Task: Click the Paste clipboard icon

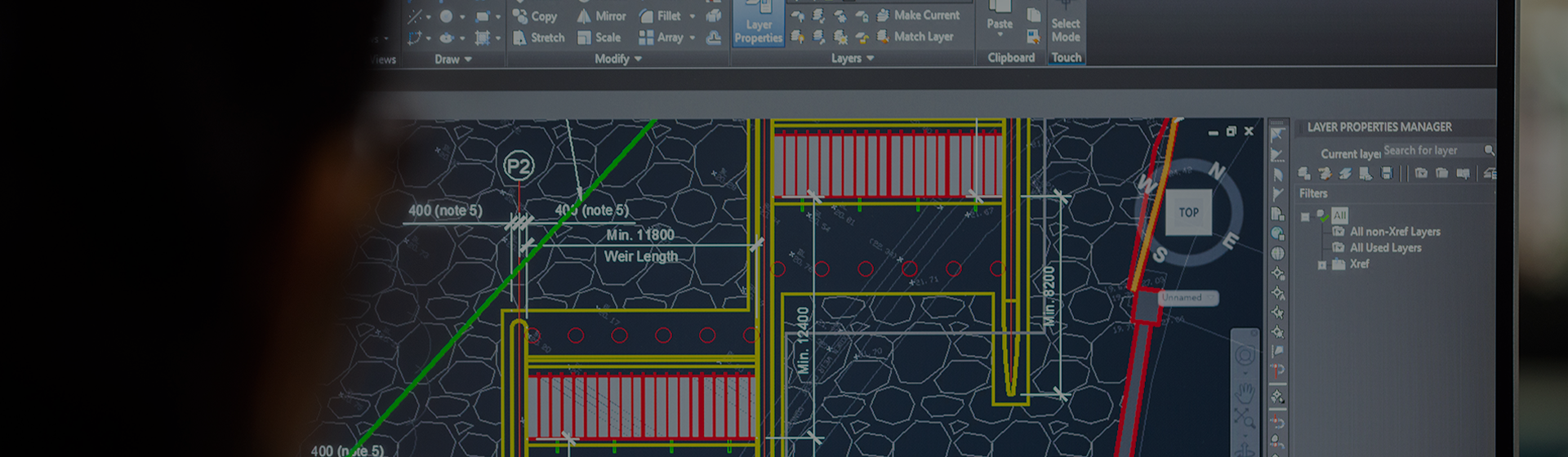Action: pos(1000,15)
